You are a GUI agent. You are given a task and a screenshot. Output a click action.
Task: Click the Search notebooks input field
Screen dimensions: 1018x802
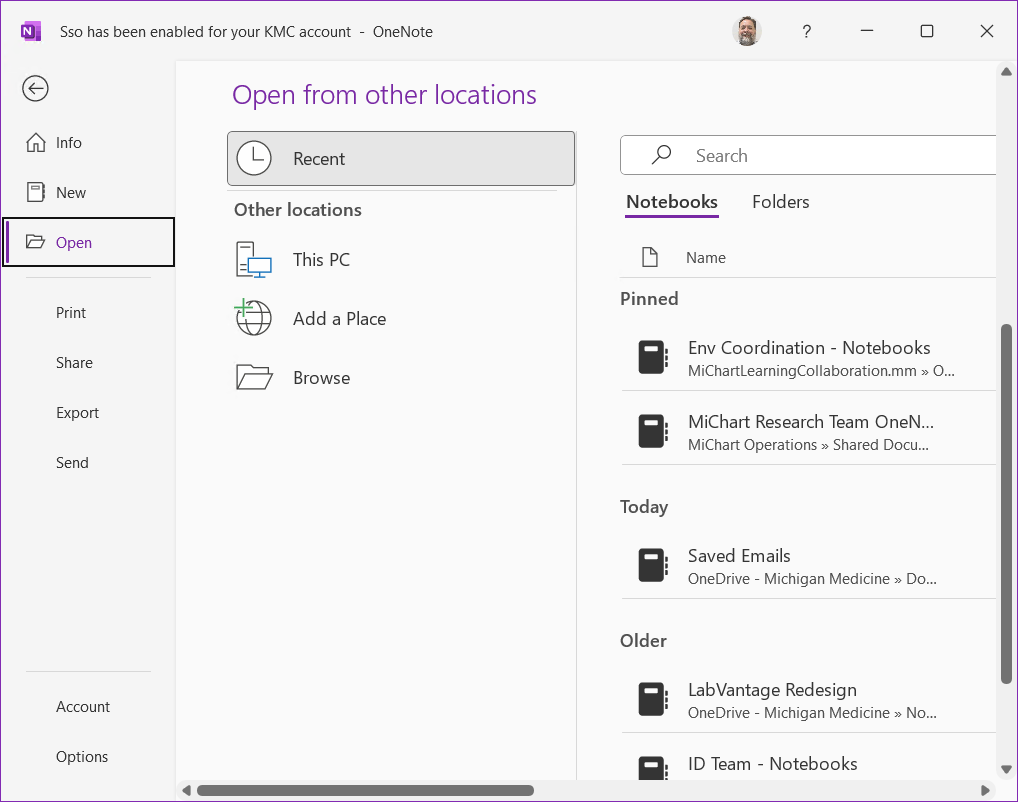(820, 156)
